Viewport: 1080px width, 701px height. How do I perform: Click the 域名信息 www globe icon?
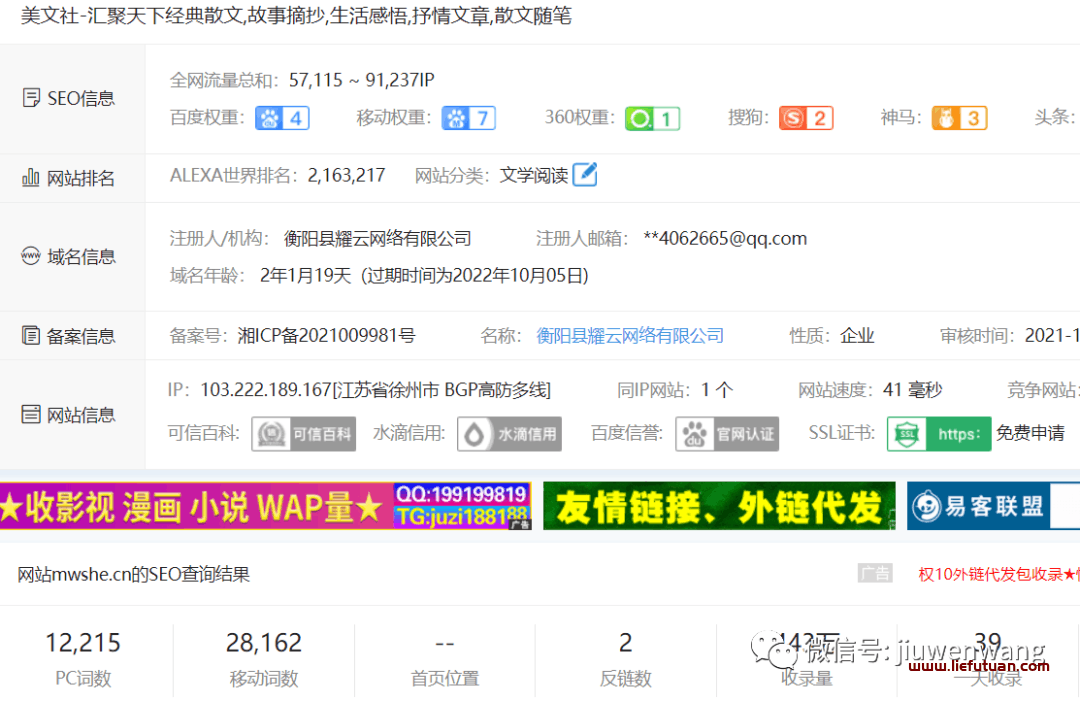click(30, 256)
